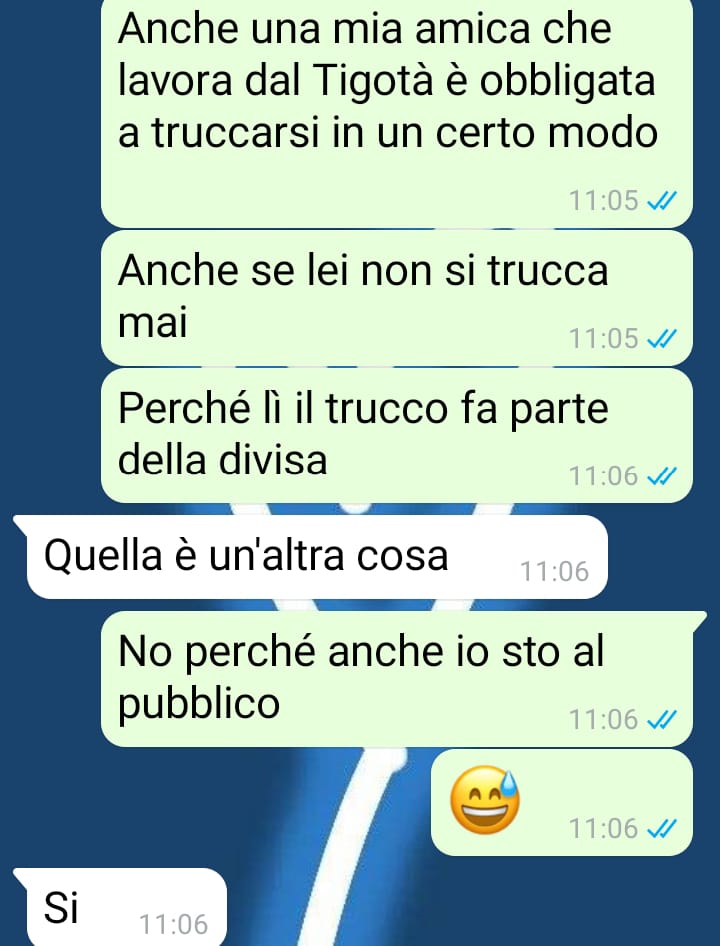This screenshot has height=946, width=720.
Task: Tap the word 'Tigotà' in the first message
Action: coord(374,80)
